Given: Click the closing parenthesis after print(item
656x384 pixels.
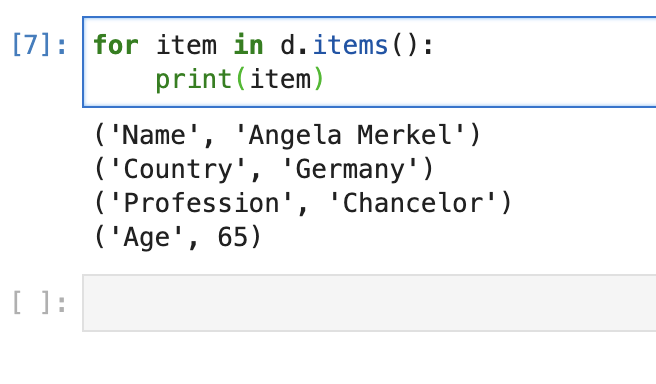Looking at the screenshot, I should [319, 79].
